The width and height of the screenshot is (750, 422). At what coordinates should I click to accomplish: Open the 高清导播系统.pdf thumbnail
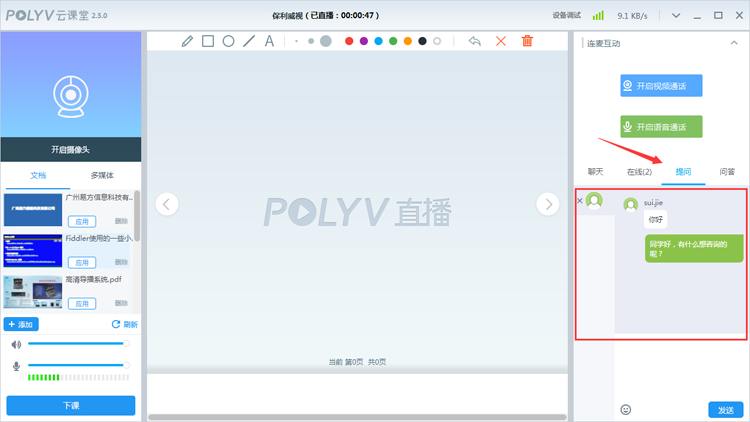pos(33,292)
